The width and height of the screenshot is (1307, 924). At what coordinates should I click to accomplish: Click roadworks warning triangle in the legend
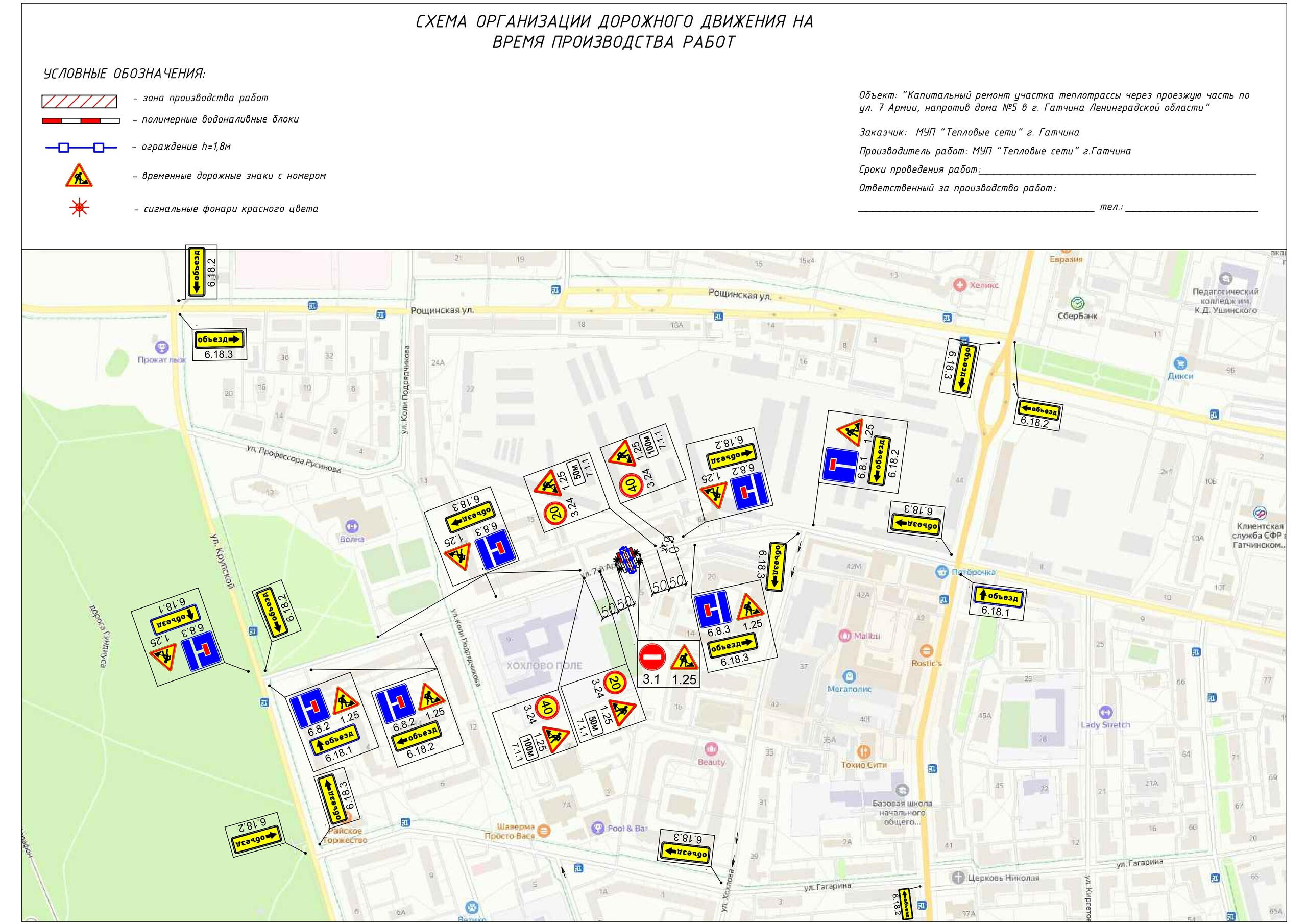79,176
